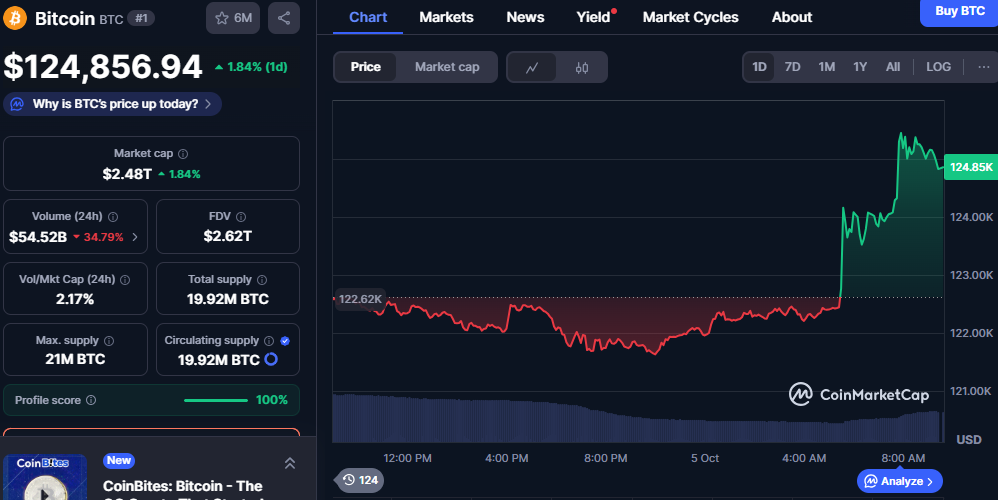Toggle chart to Market cap view
The width and height of the screenshot is (998, 500).
tap(447, 67)
